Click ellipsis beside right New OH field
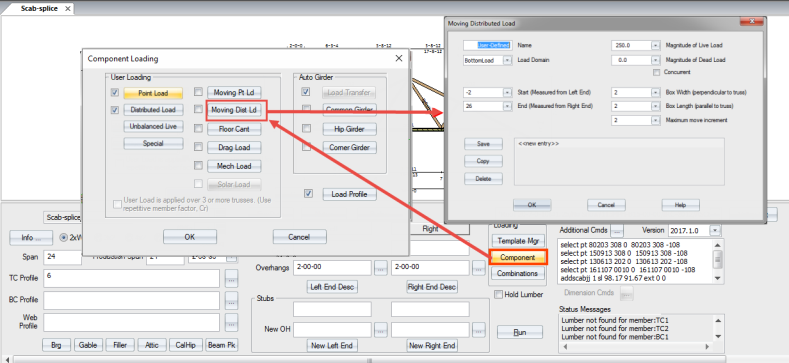Viewport: 789px width, 363px height. 479,330
